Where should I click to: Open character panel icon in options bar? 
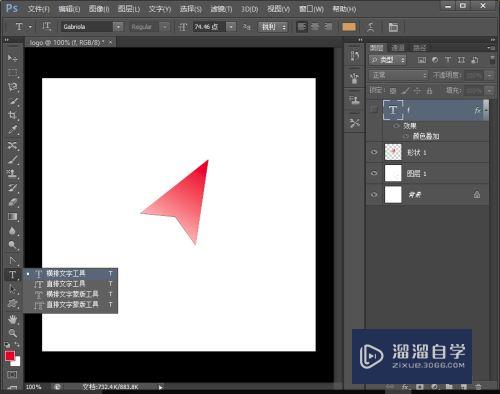pos(393,27)
